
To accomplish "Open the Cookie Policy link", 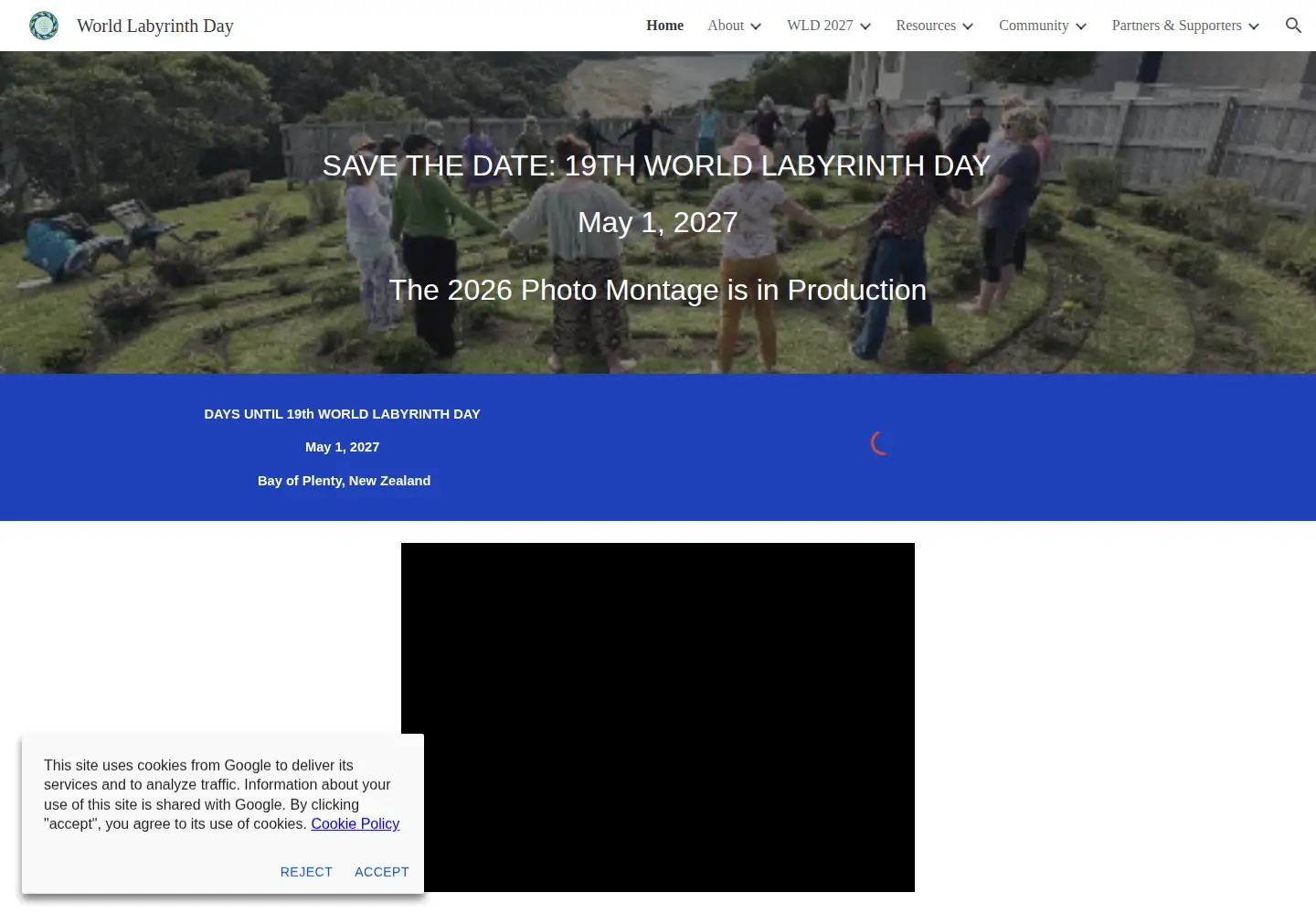I will (x=356, y=824).
